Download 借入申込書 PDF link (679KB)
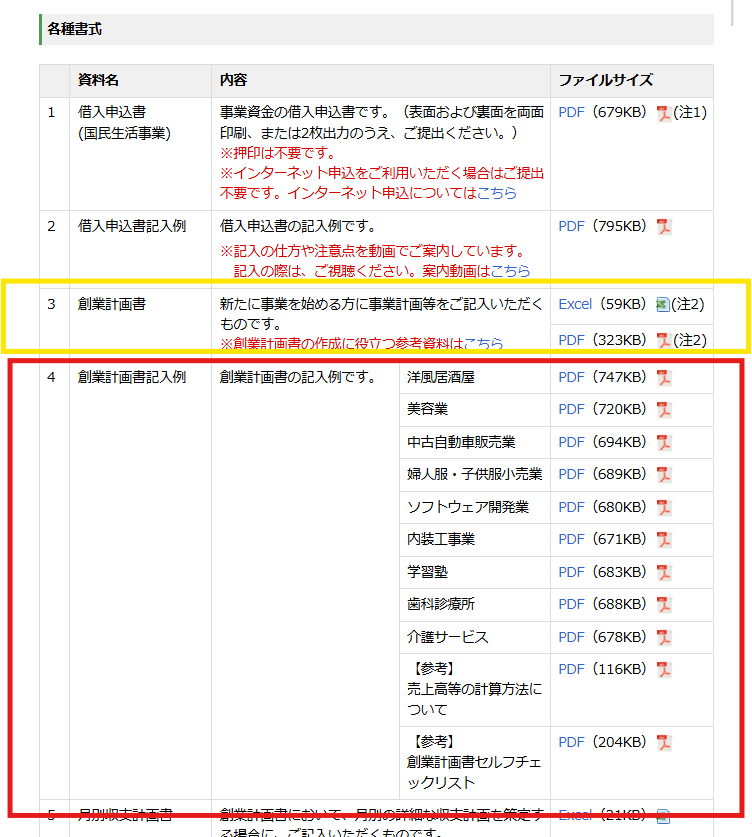This screenshot has width=752, height=837. point(571,113)
